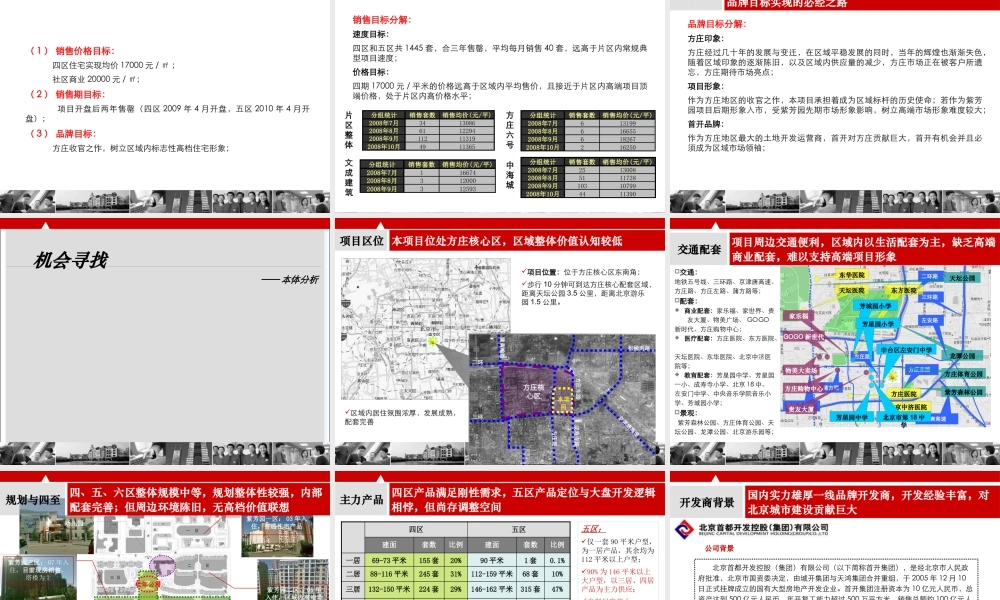Click the 文成建筑 table label
Image resolution: width=1000 pixels, height=600 pixels.
click(x=349, y=177)
